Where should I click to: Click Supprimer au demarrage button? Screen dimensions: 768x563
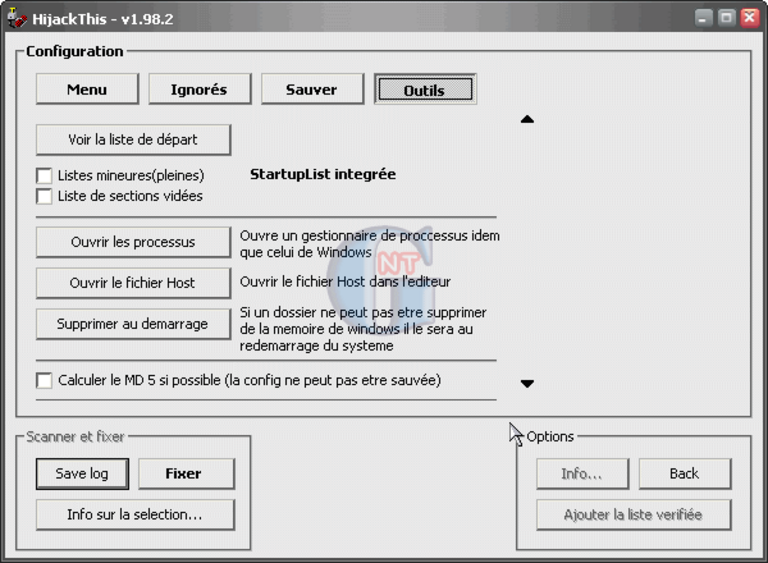pos(133,324)
